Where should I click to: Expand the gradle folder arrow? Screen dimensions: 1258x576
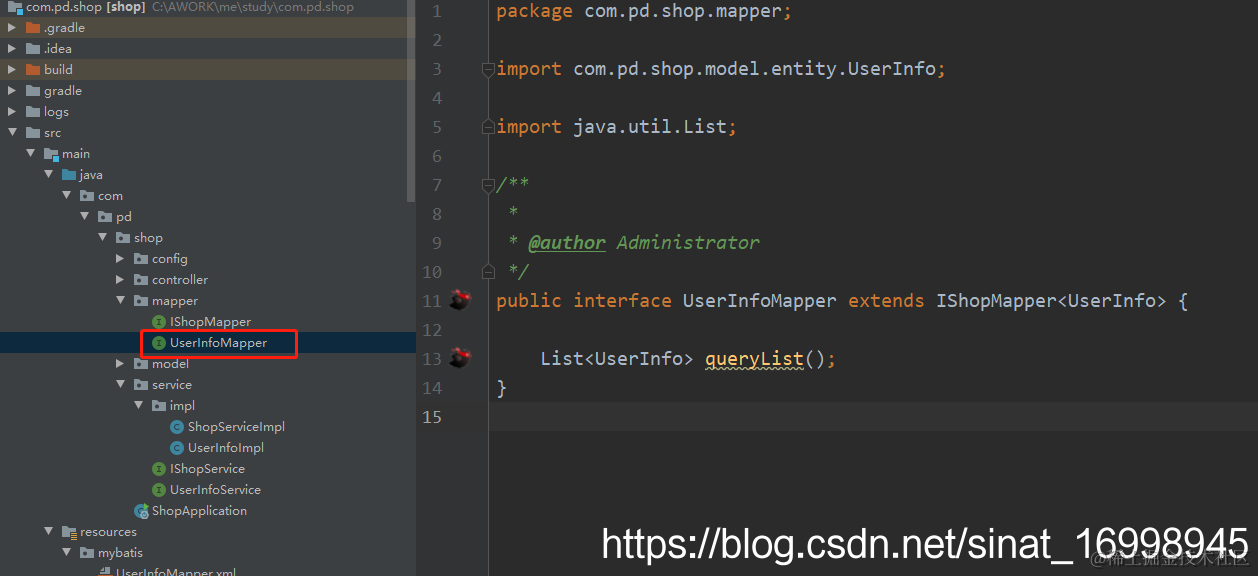(x=12, y=91)
